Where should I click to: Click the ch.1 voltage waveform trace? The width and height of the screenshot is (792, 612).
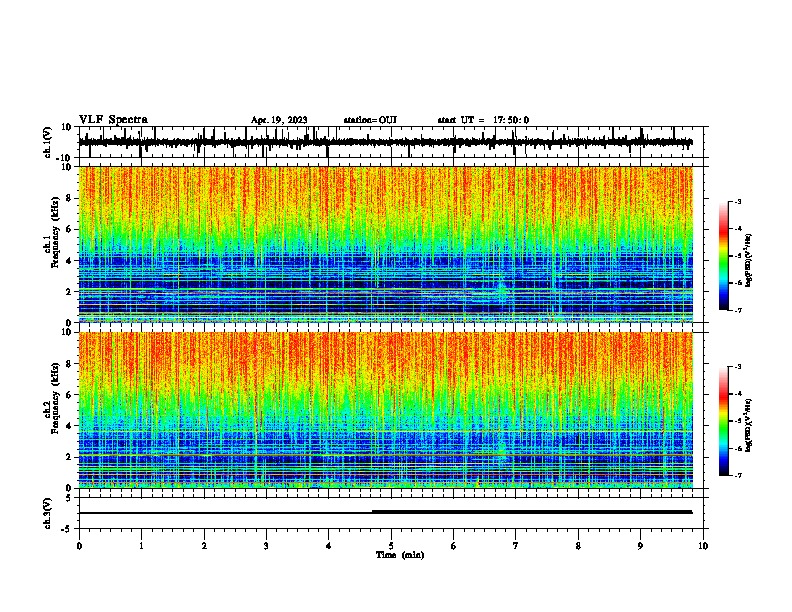pyautogui.click(x=385, y=142)
